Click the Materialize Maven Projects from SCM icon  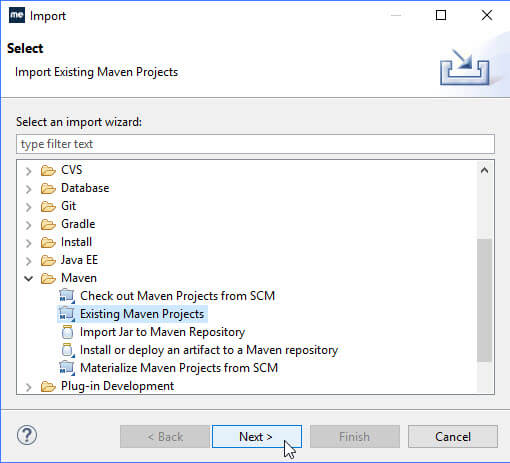[67, 368]
